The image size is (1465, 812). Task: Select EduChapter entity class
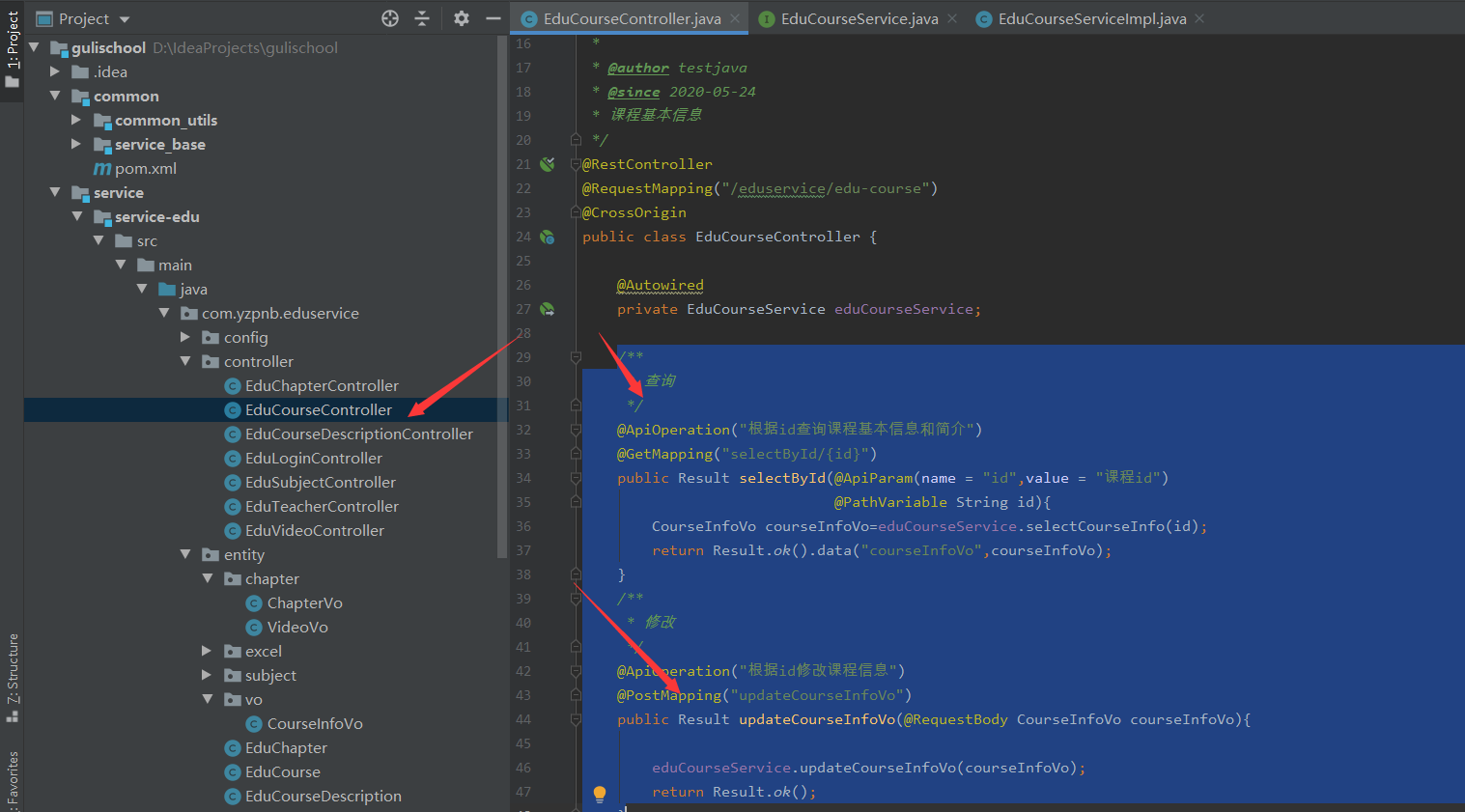coord(275,747)
